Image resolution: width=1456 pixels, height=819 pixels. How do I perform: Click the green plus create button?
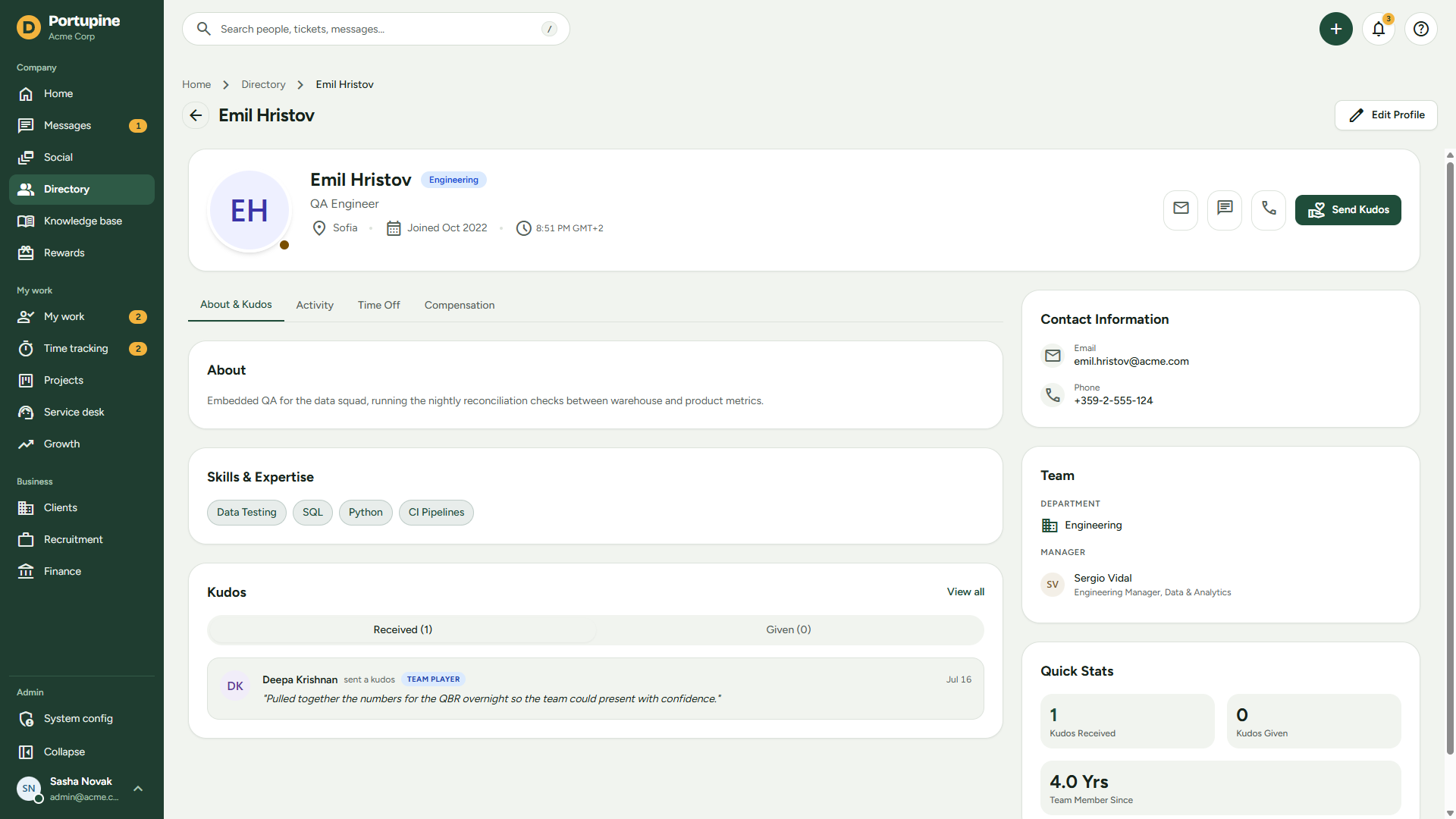click(1336, 29)
